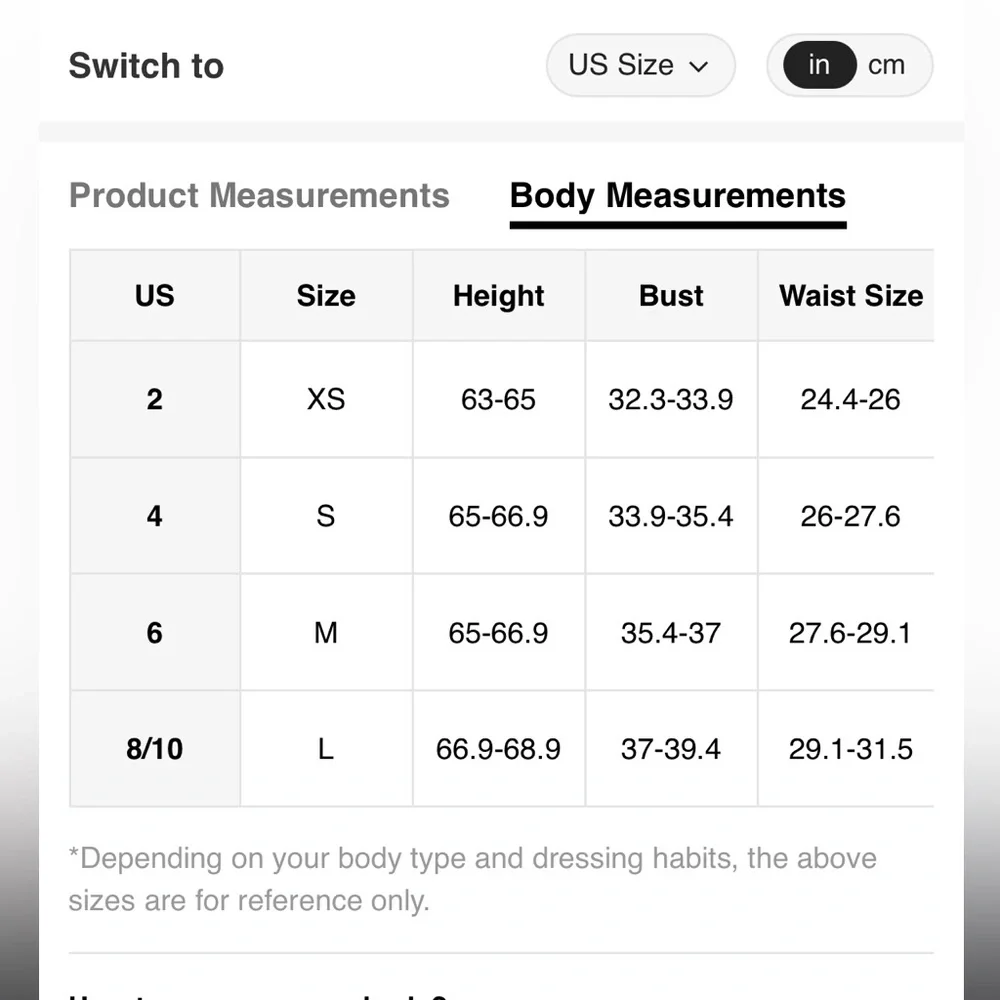The width and height of the screenshot is (1000, 1000).
Task: Click the Bust column header
Action: pos(671,296)
